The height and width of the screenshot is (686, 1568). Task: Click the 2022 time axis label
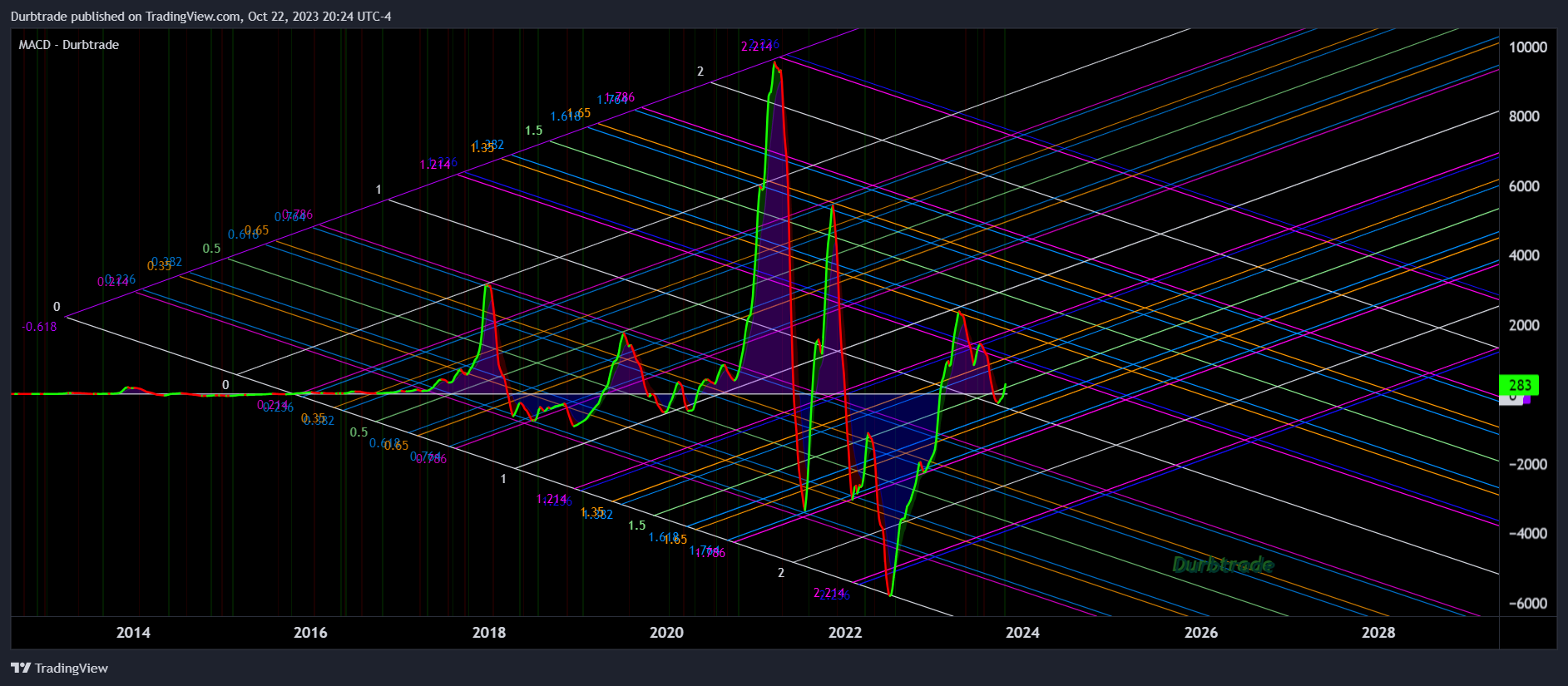pos(845,633)
